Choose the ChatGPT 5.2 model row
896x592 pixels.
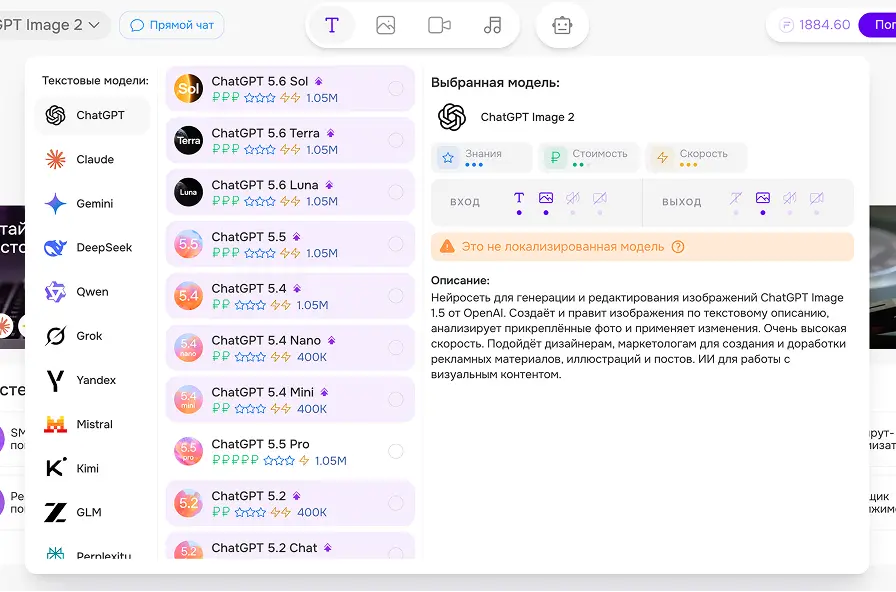(x=290, y=503)
